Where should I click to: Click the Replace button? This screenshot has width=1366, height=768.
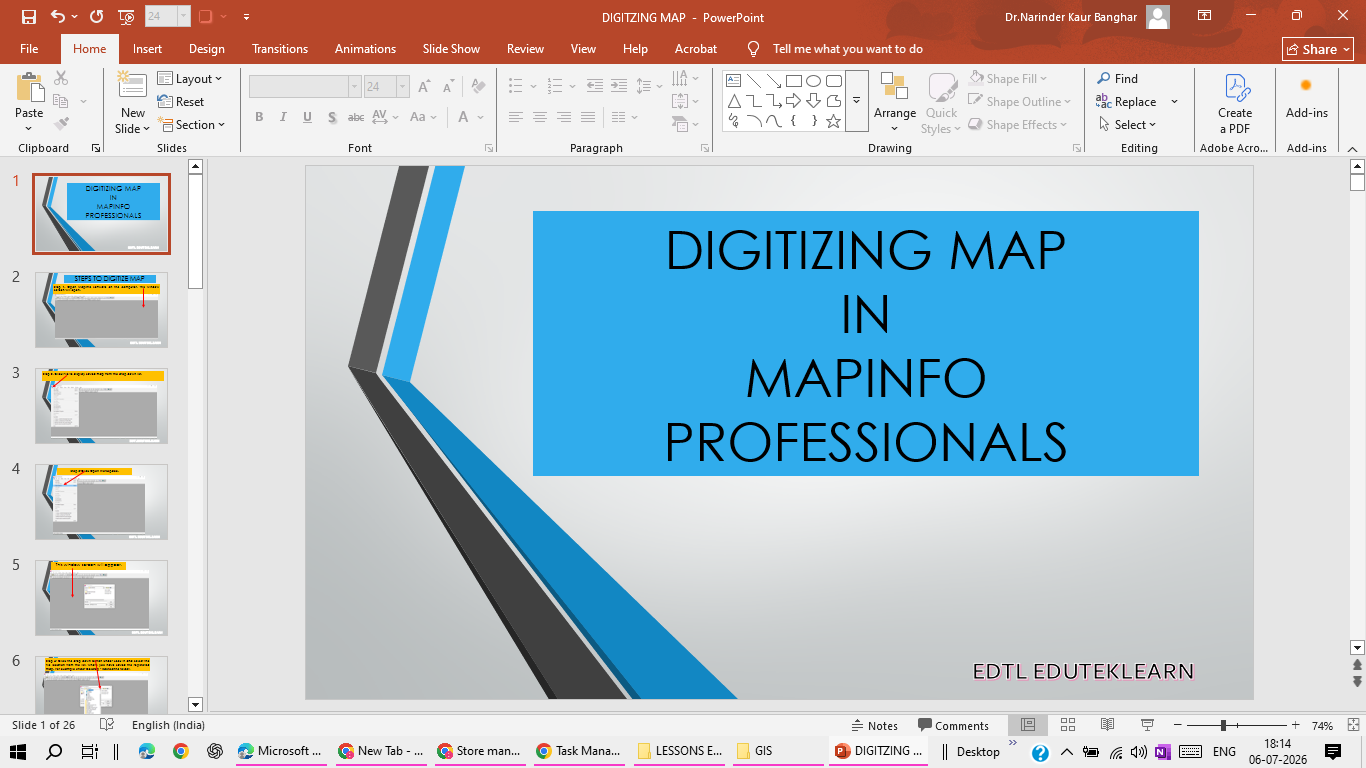[1126, 102]
